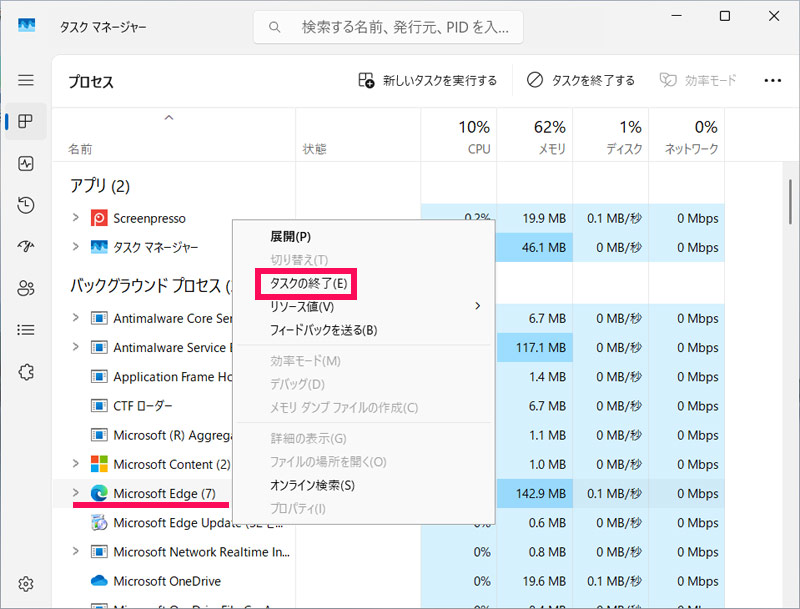Click the Application Frame Host process icon

click(x=99, y=377)
